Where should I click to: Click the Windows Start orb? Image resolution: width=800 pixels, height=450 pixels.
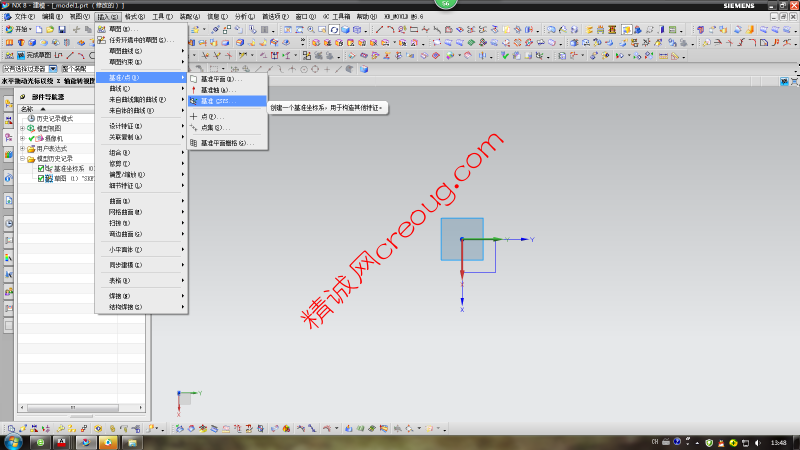pos(13,442)
